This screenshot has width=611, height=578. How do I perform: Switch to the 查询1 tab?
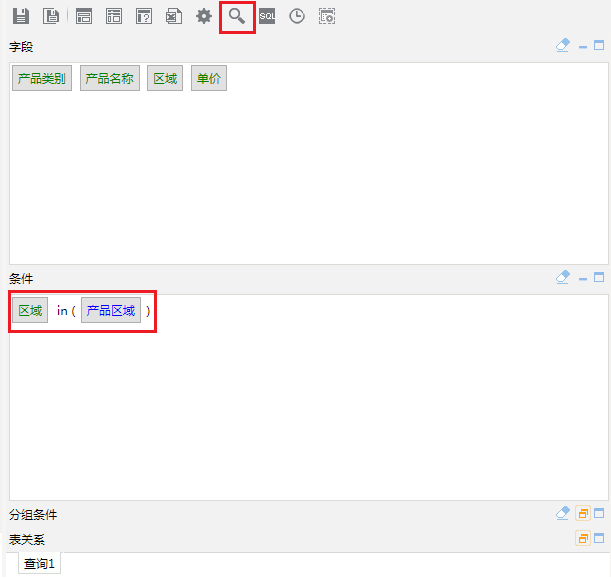coord(39,563)
